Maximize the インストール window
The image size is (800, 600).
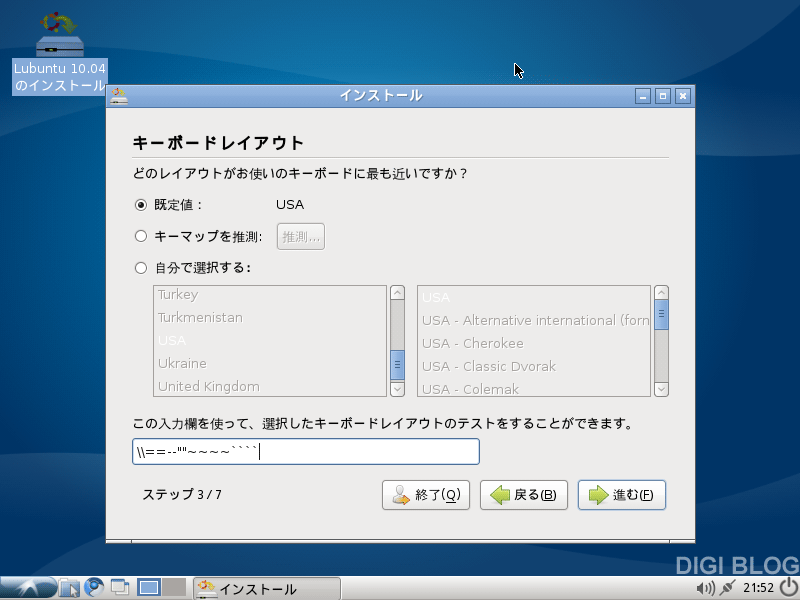(663, 96)
